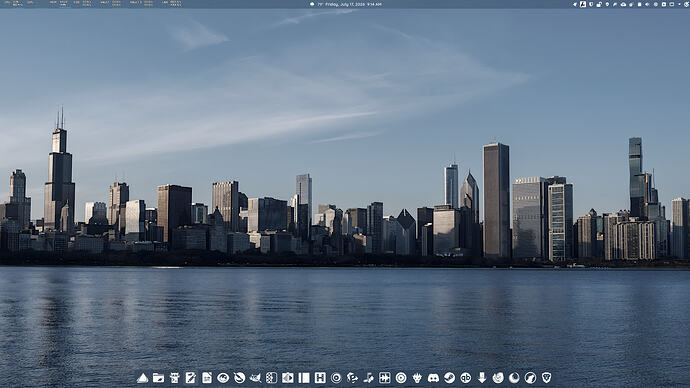The height and width of the screenshot is (388, 690).
Task: Click the shield tray icon
Action: pyautogui.click(x=591, y=4)
